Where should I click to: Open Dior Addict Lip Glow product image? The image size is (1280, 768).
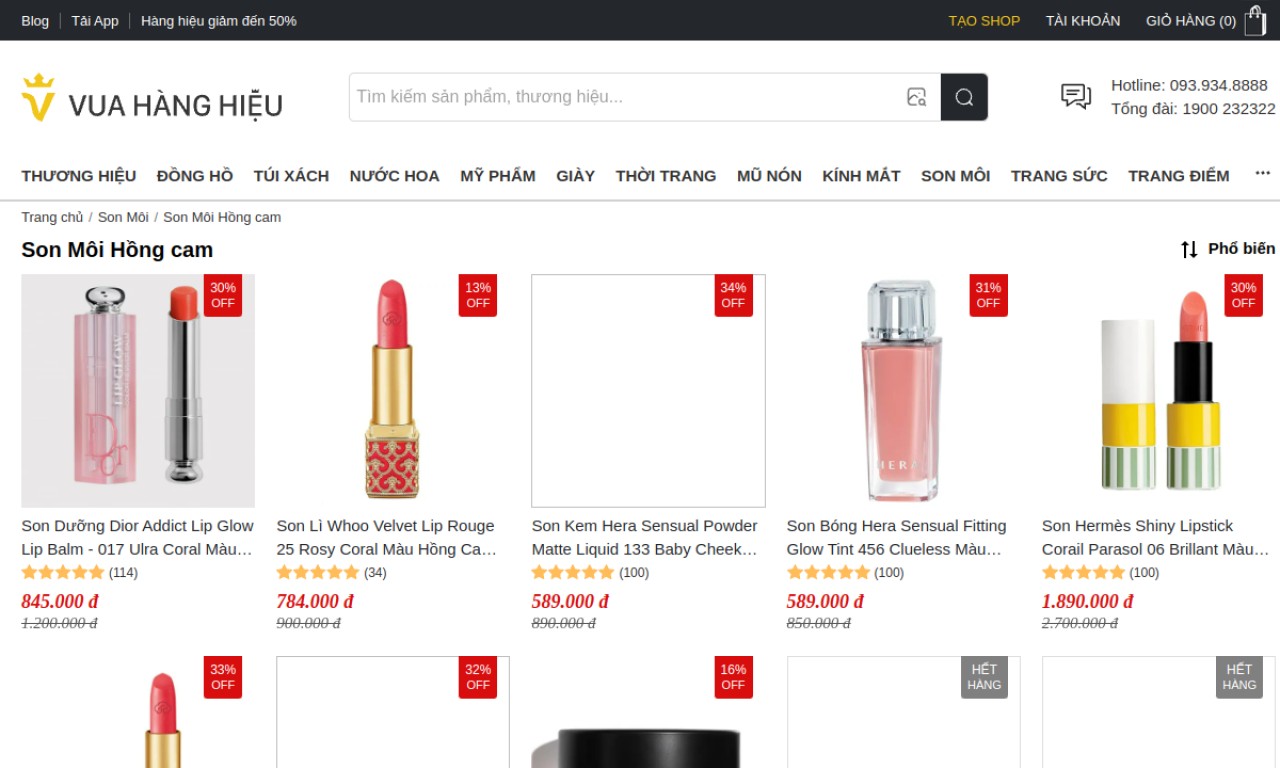[138, 391]
